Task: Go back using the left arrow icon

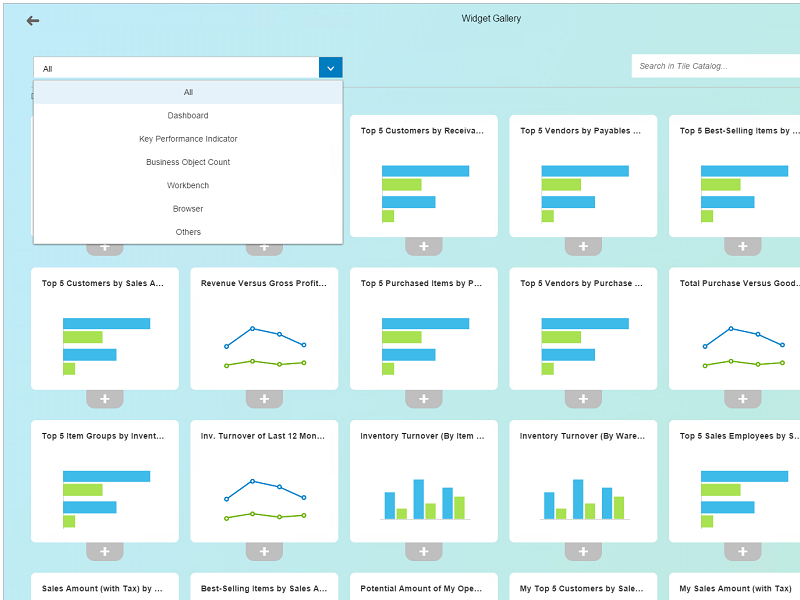Action: coord(33,20)
